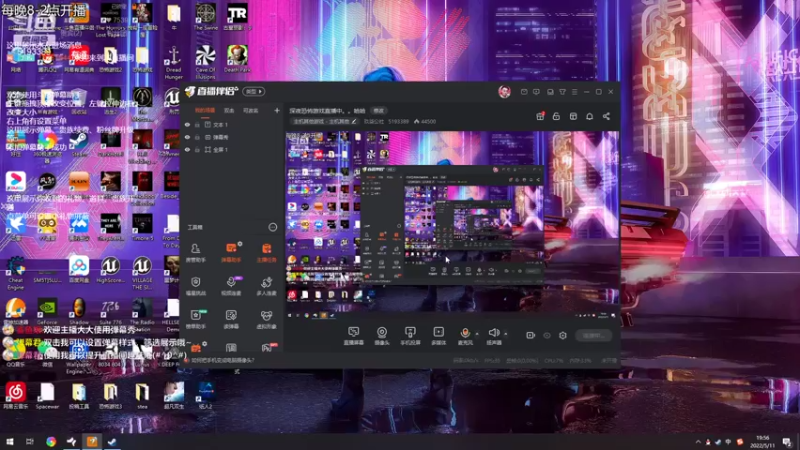
Task: Open the 读弹幕 tool
Action: [x=231, y=319]
